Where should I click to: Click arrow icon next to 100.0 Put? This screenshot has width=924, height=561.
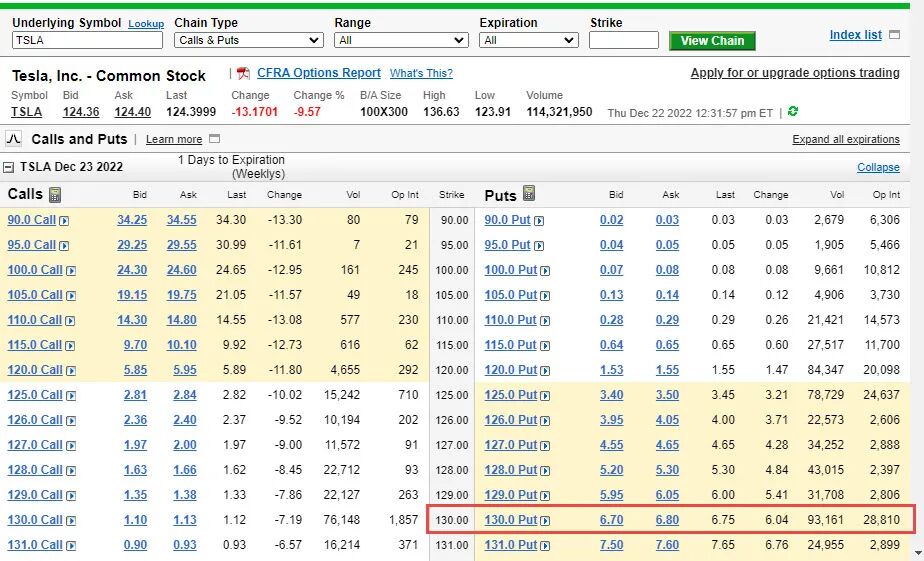(545, 271)
